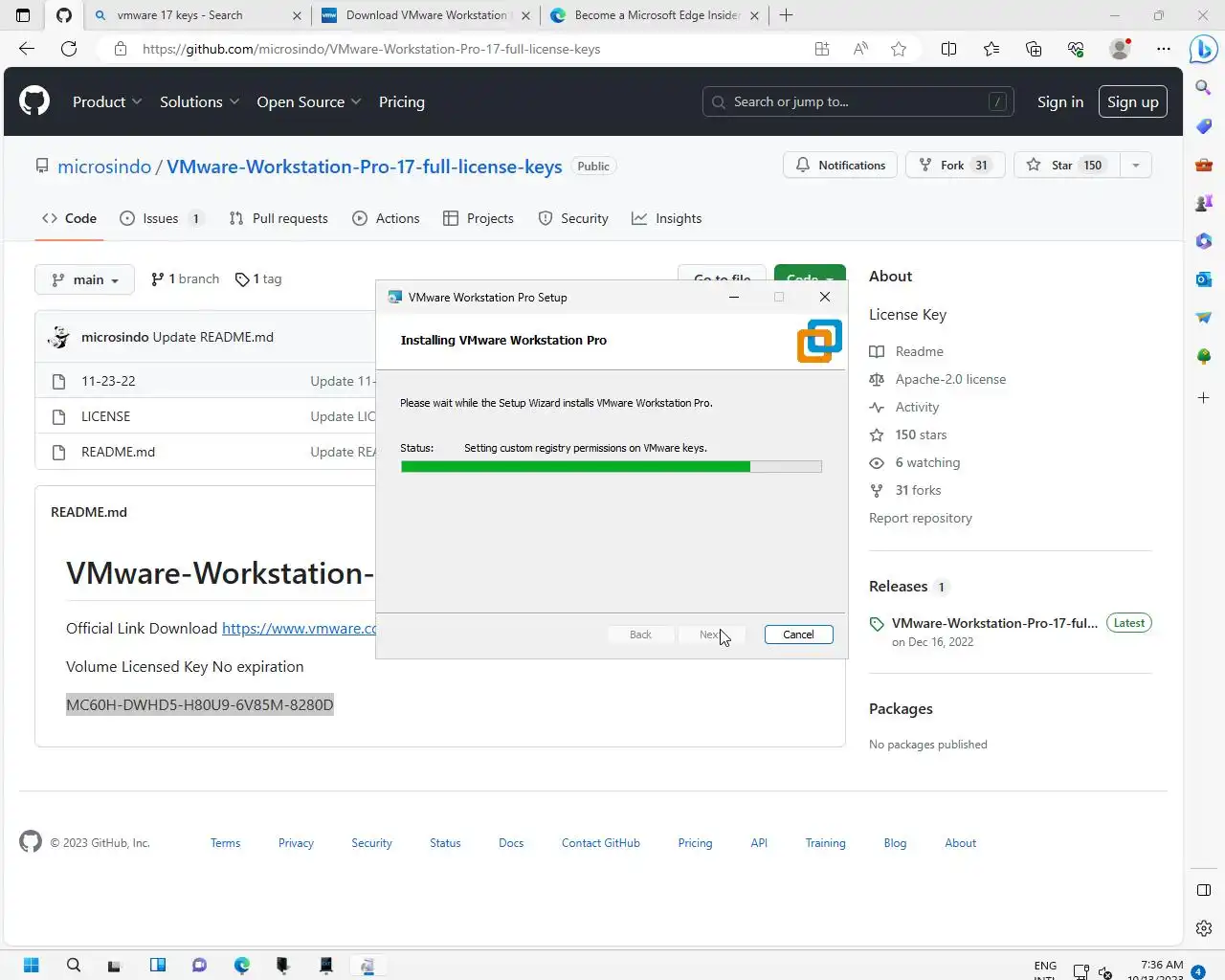Click the app available icon in address bar

pyautogui.click(x=822, y=49)
